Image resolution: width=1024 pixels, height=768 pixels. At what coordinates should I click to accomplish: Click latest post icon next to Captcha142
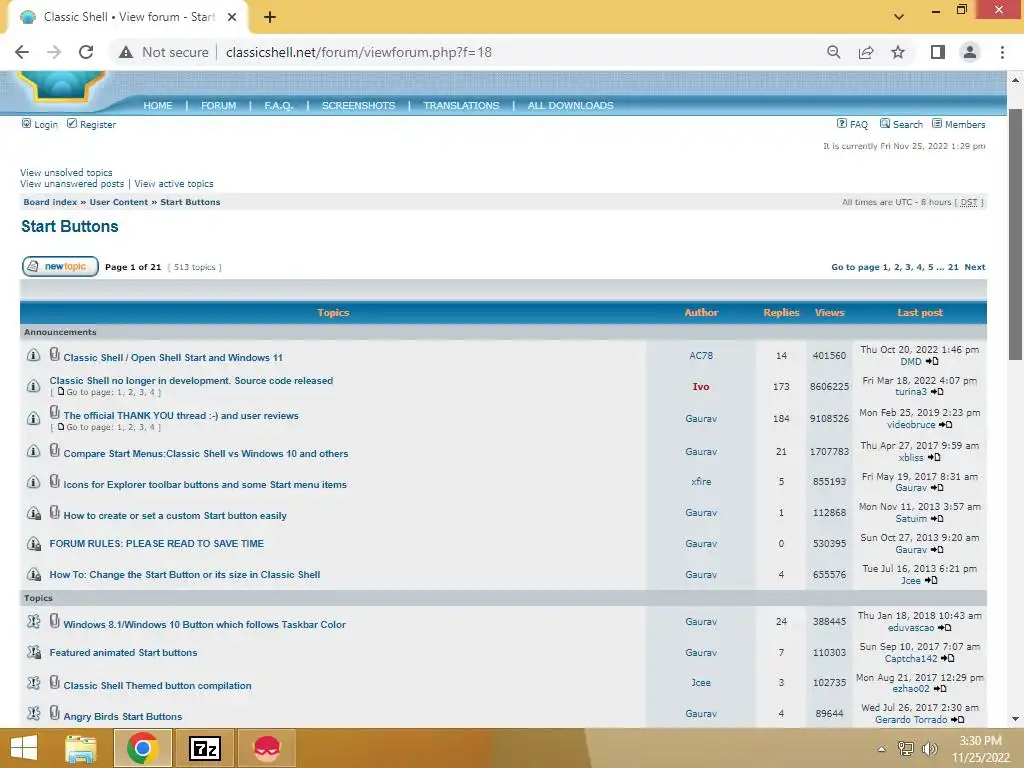click(948, 658)
